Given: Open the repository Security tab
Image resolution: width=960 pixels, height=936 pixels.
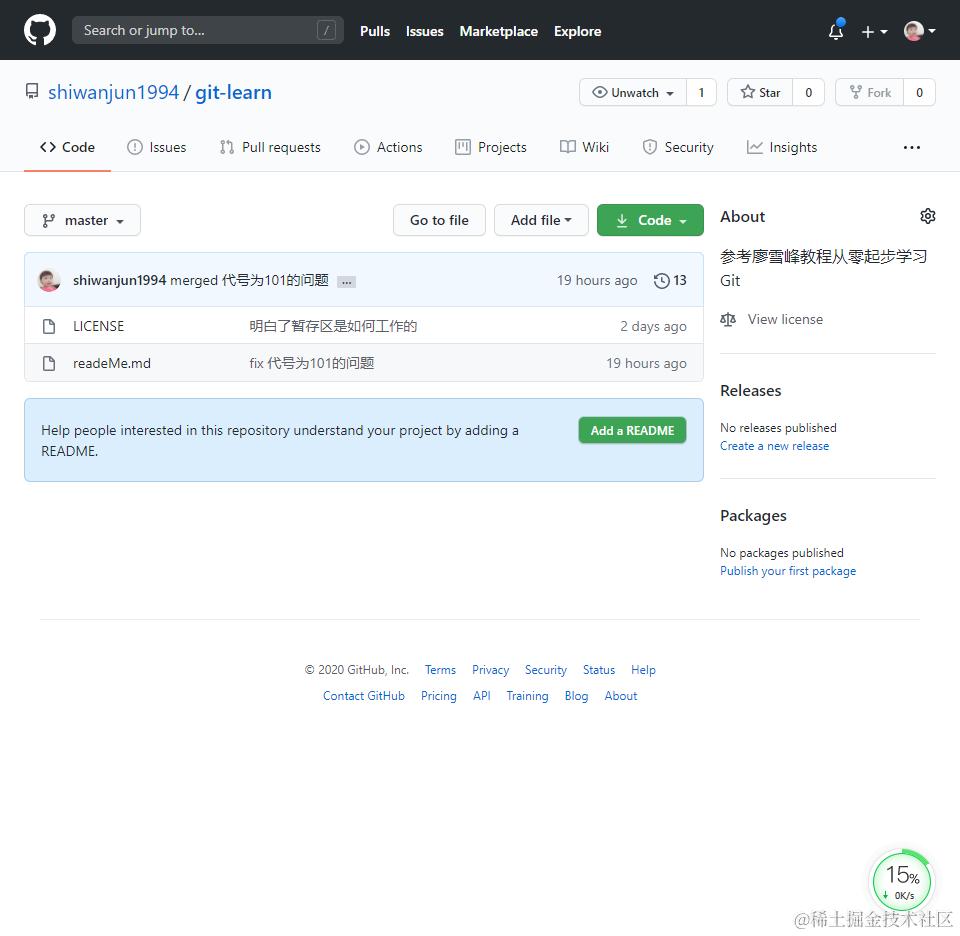Looking at the screenshot, I should point(678,148).
